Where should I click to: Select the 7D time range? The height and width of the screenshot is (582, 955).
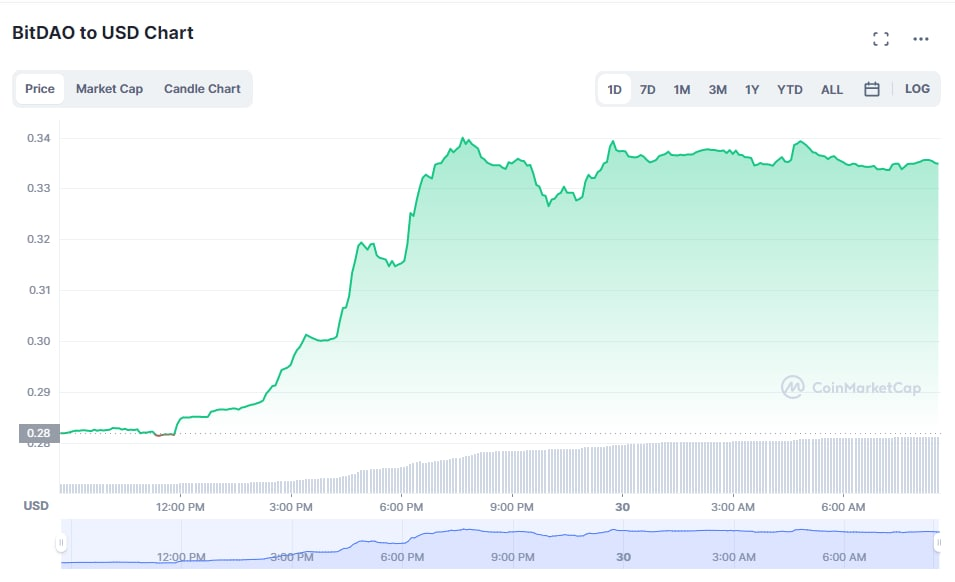pyautogui.click(x=647, y=89)
